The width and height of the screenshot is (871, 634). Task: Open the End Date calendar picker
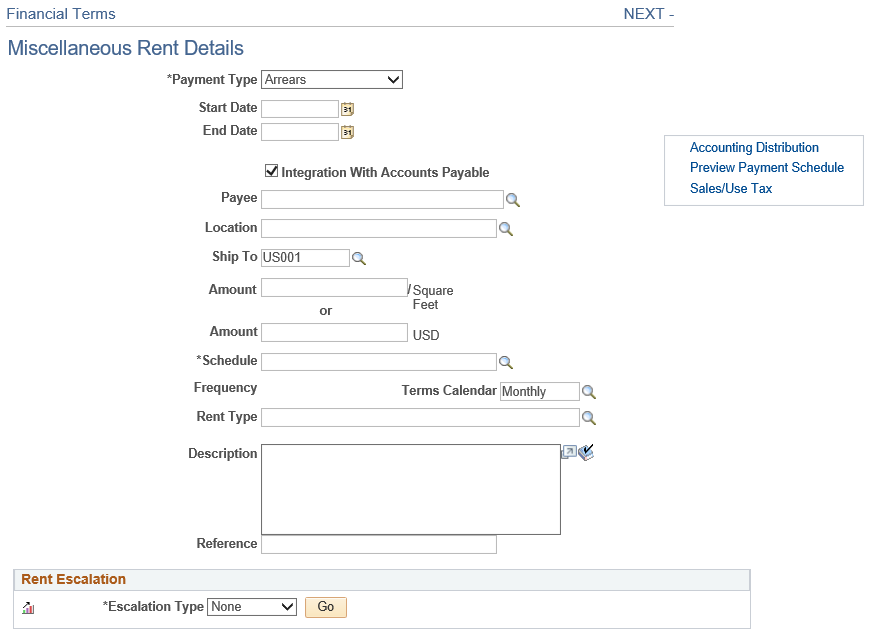point(347,131)
